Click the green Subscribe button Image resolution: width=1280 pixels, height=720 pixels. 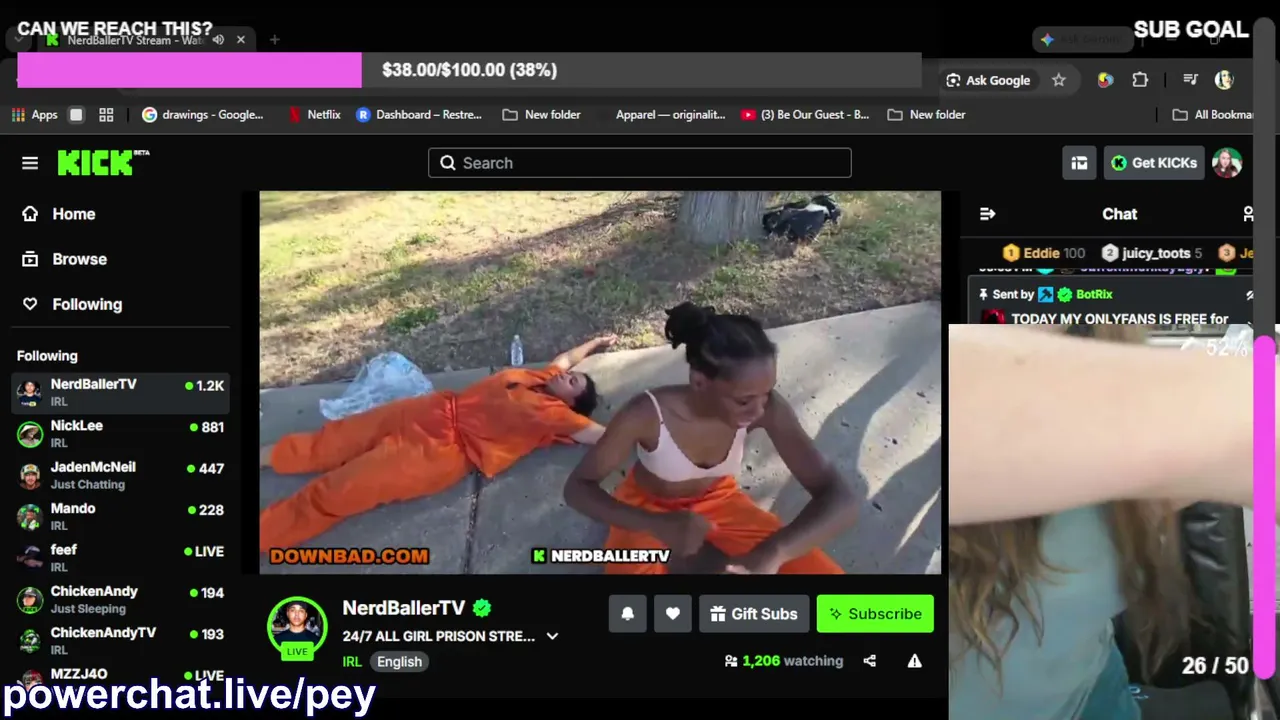(875, 614)
